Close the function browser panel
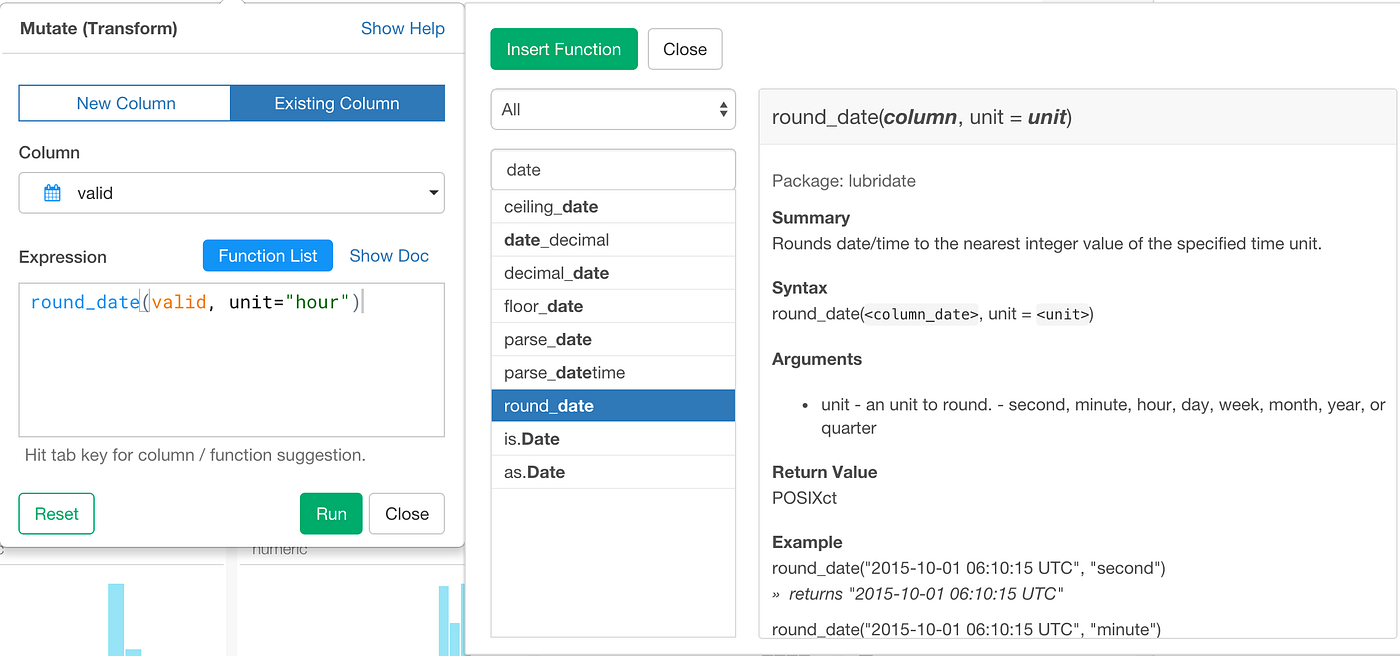The width and height of the screenshot is (1400, 656). tap(684, 48)
